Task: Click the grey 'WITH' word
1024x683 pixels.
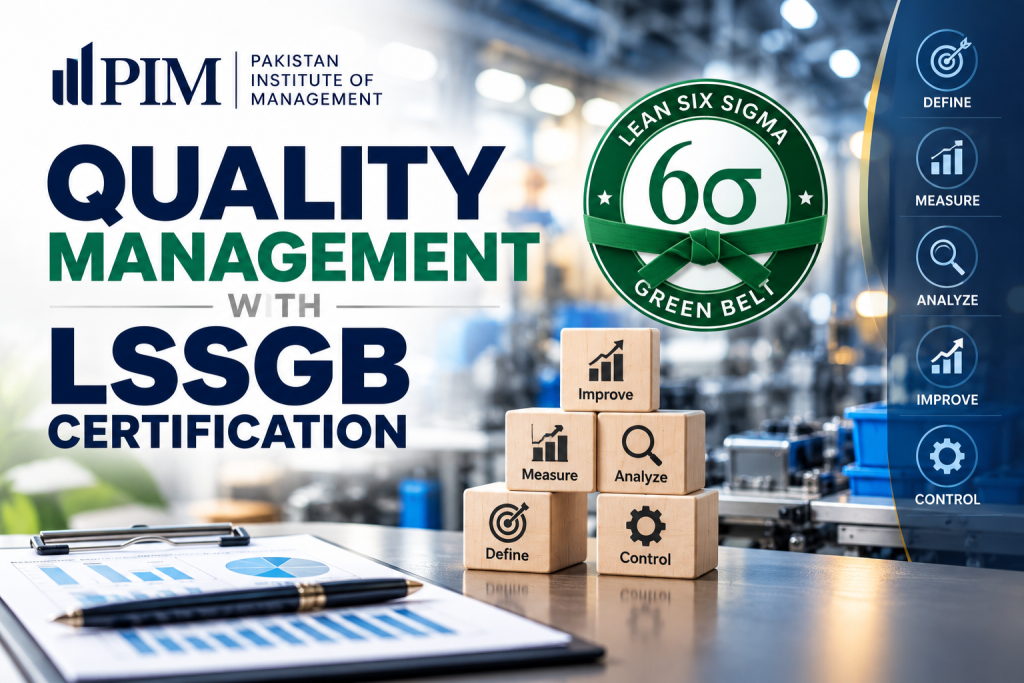Action: [274, 305]
